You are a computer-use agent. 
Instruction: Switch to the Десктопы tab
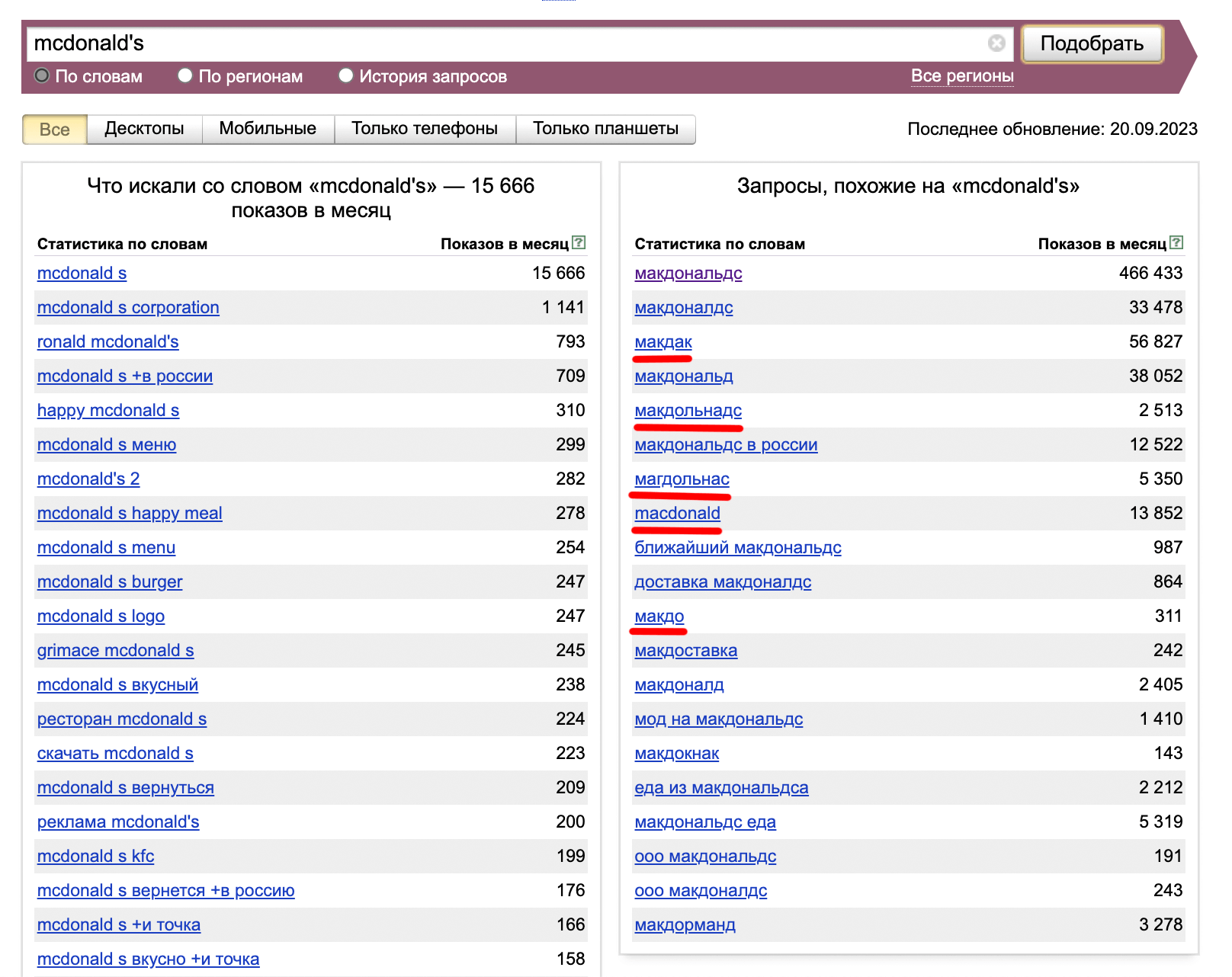[x=144, y=129]
